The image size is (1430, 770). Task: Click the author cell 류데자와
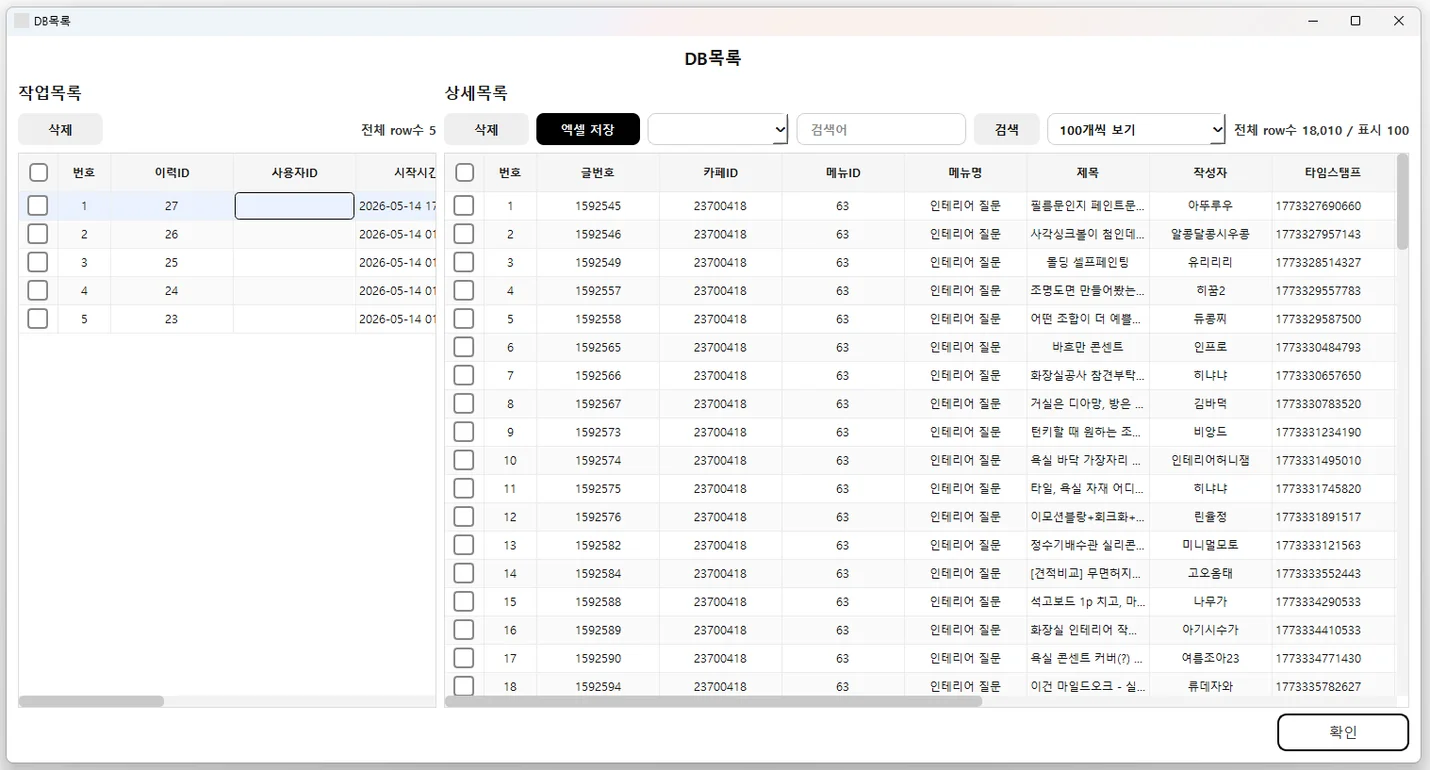(x=1210, y=686)
